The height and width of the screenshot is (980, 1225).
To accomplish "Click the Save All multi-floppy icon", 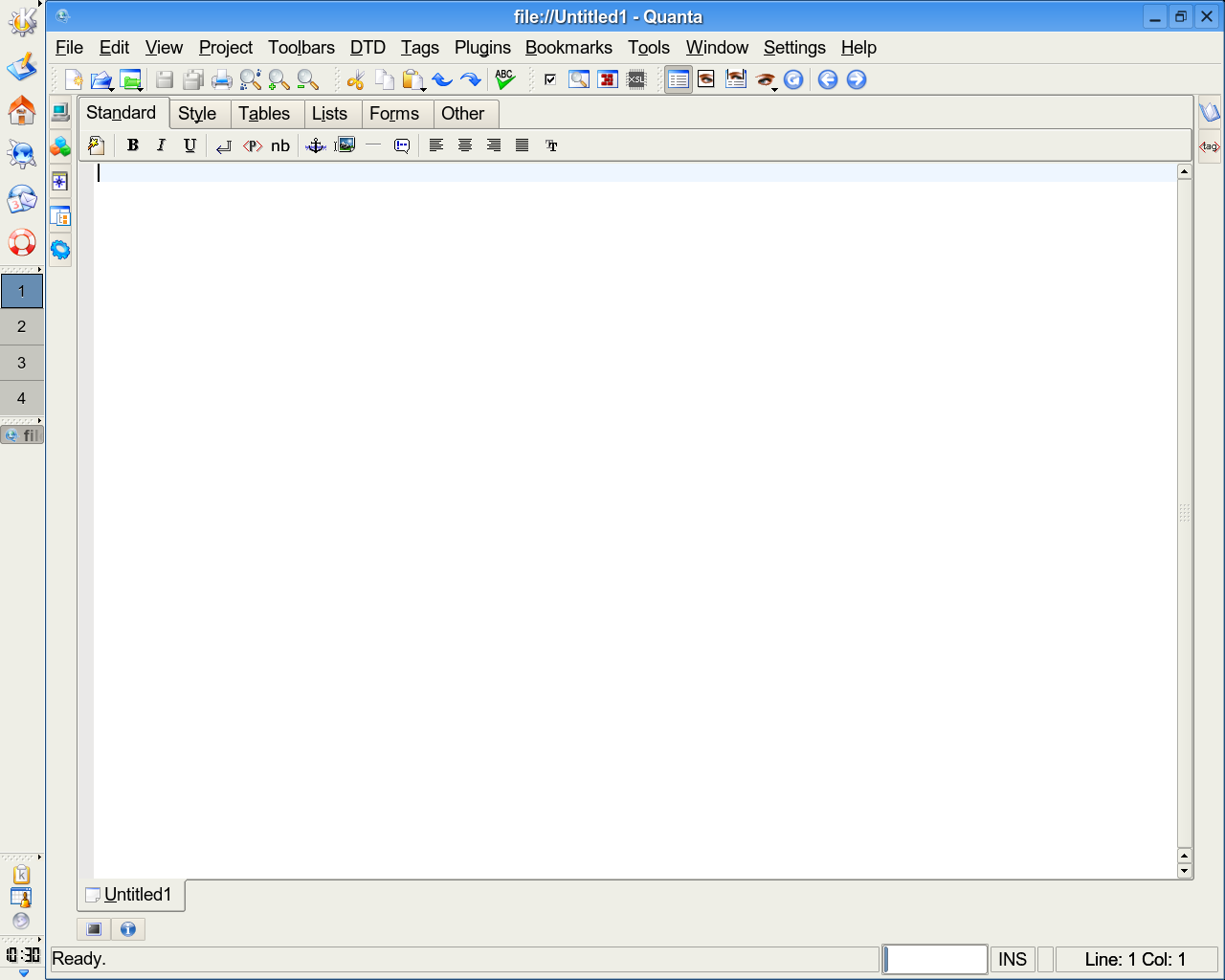I will click(193, 79).
